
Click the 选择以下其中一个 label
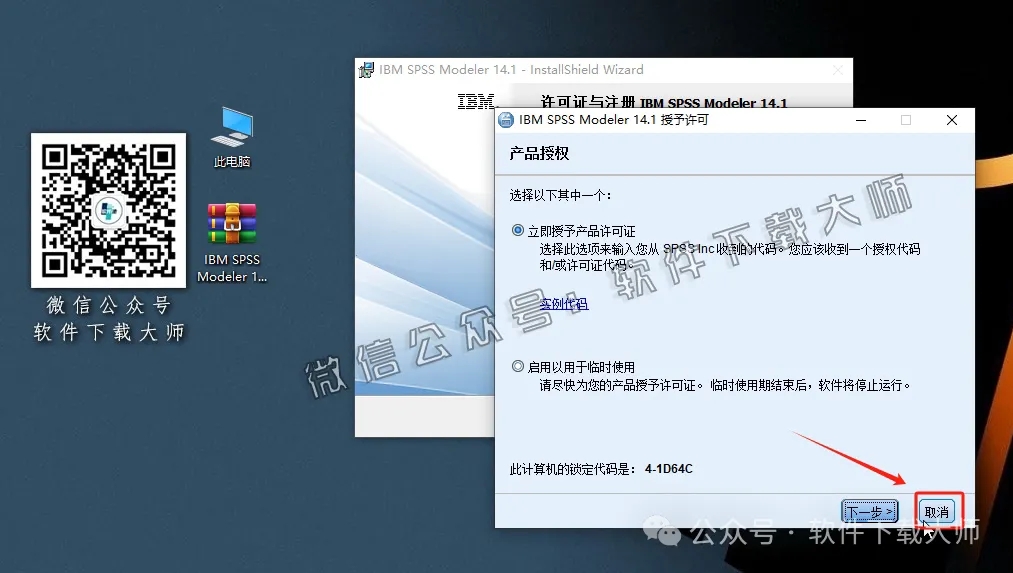(561, 195)
